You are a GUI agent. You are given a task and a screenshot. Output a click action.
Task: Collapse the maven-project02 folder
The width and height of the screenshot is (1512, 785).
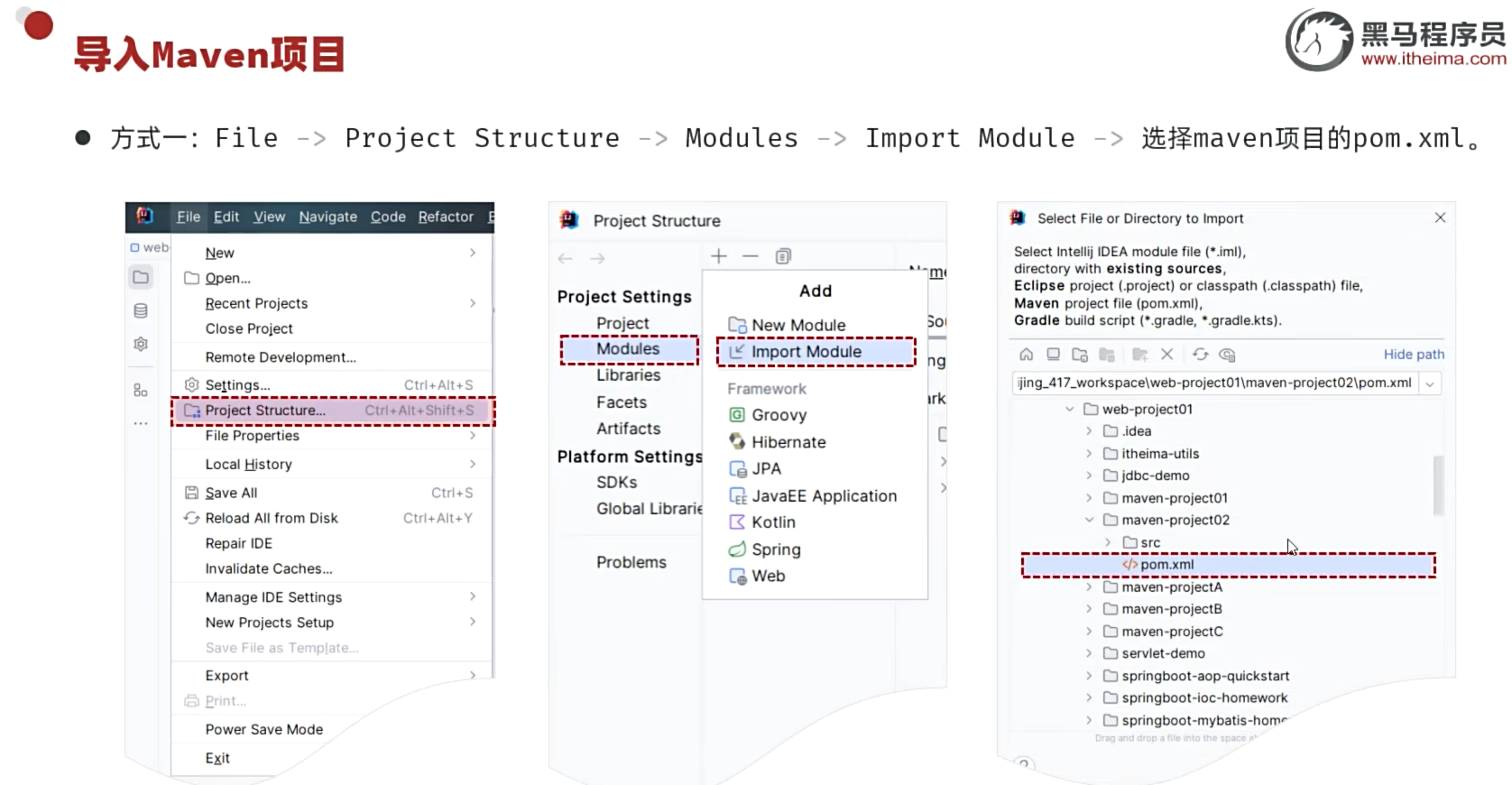coord(1089,520)
